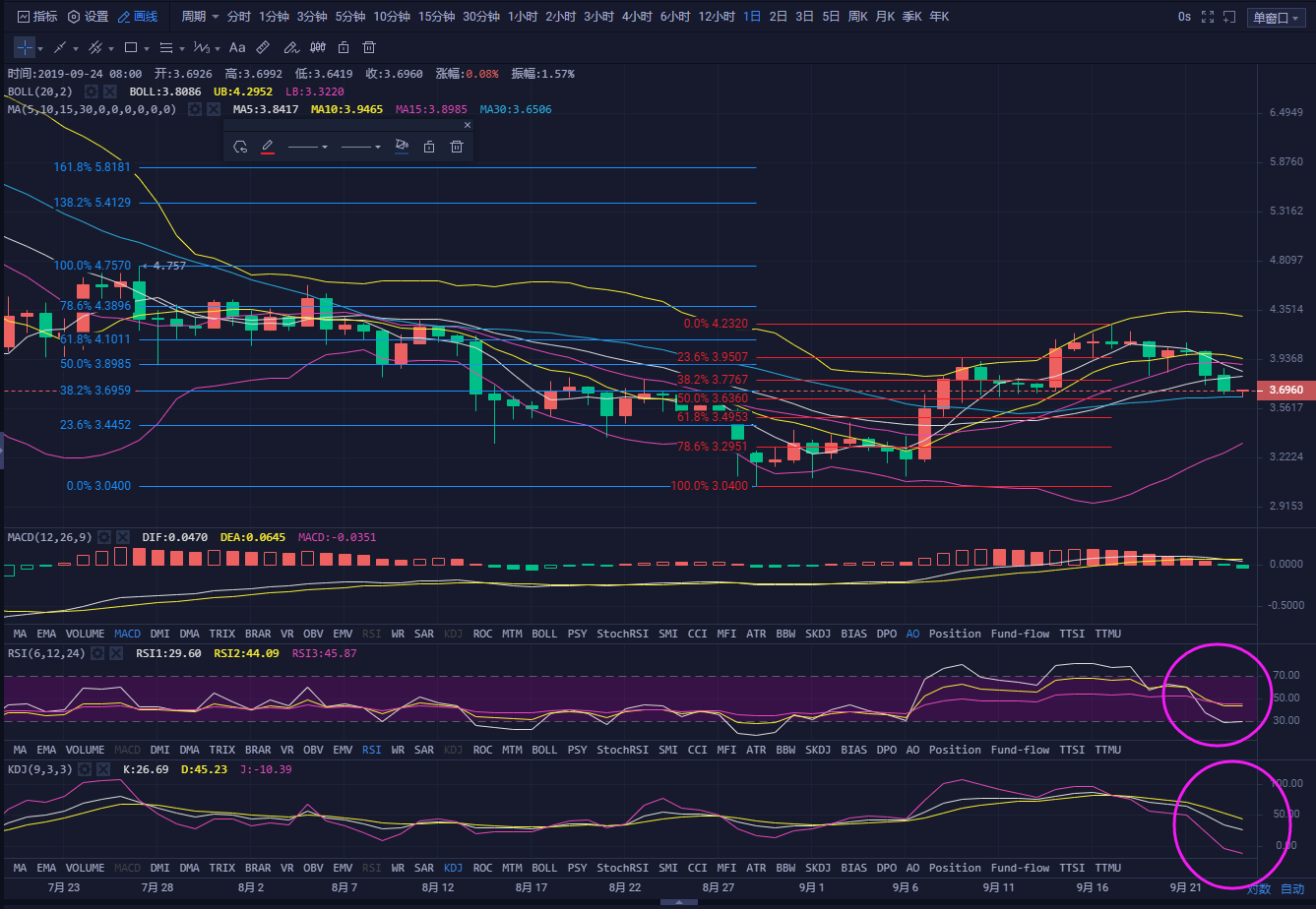
Task: Switch to the 4小时 timeframe
Action: click(637, 17)
